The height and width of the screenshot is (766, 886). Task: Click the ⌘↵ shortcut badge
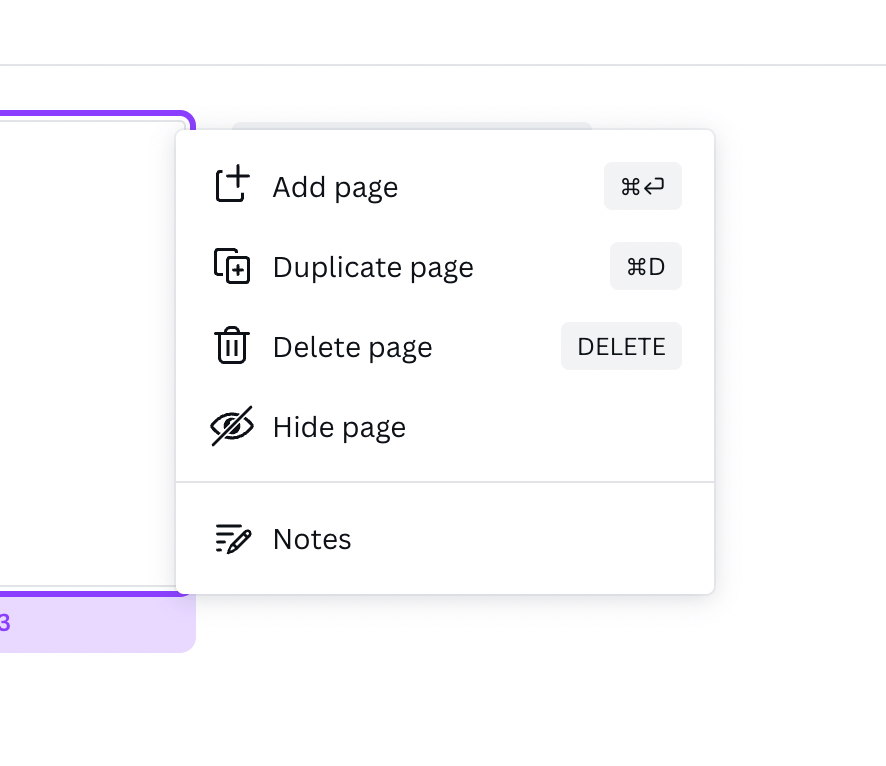tap(642, 186)
